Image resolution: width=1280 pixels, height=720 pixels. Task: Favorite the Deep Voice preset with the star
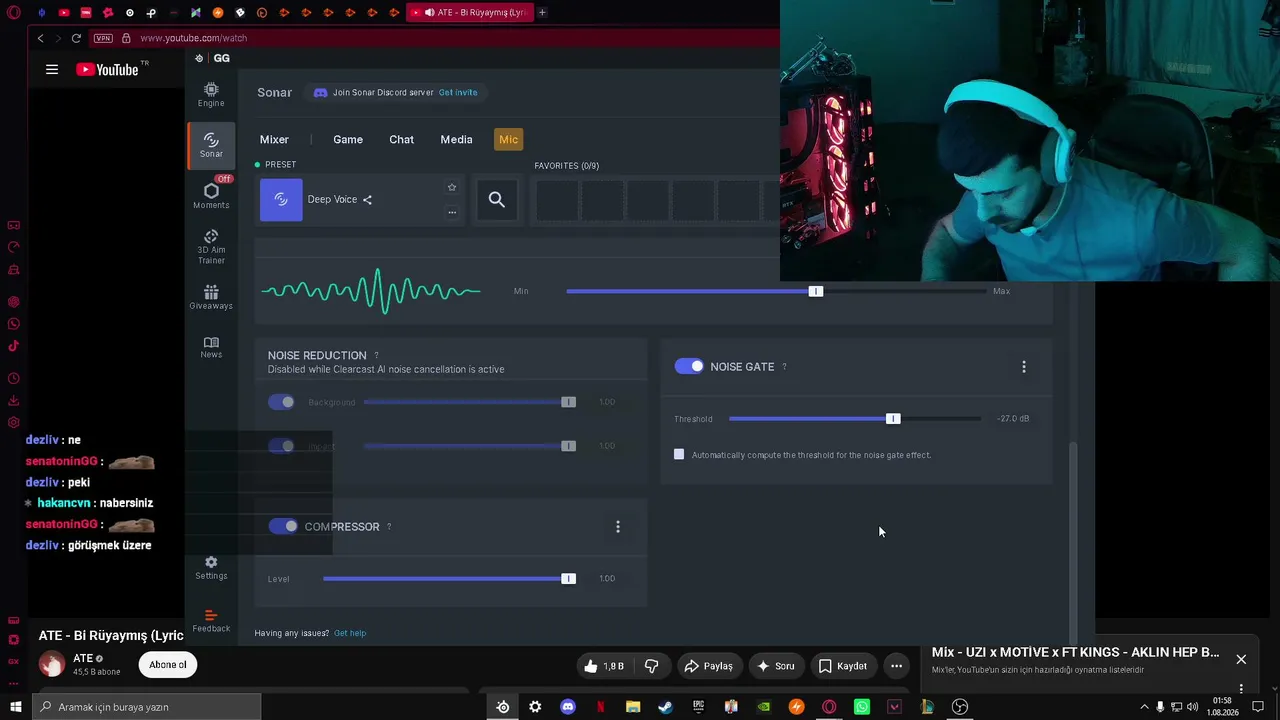(452, 187)
